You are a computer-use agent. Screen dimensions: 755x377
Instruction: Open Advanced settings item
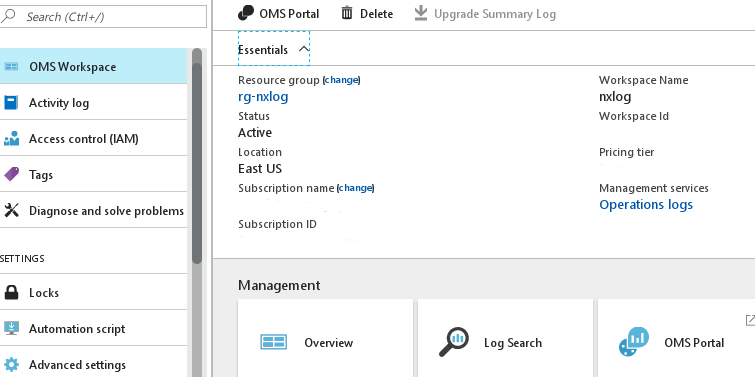(x=93, y=364)
